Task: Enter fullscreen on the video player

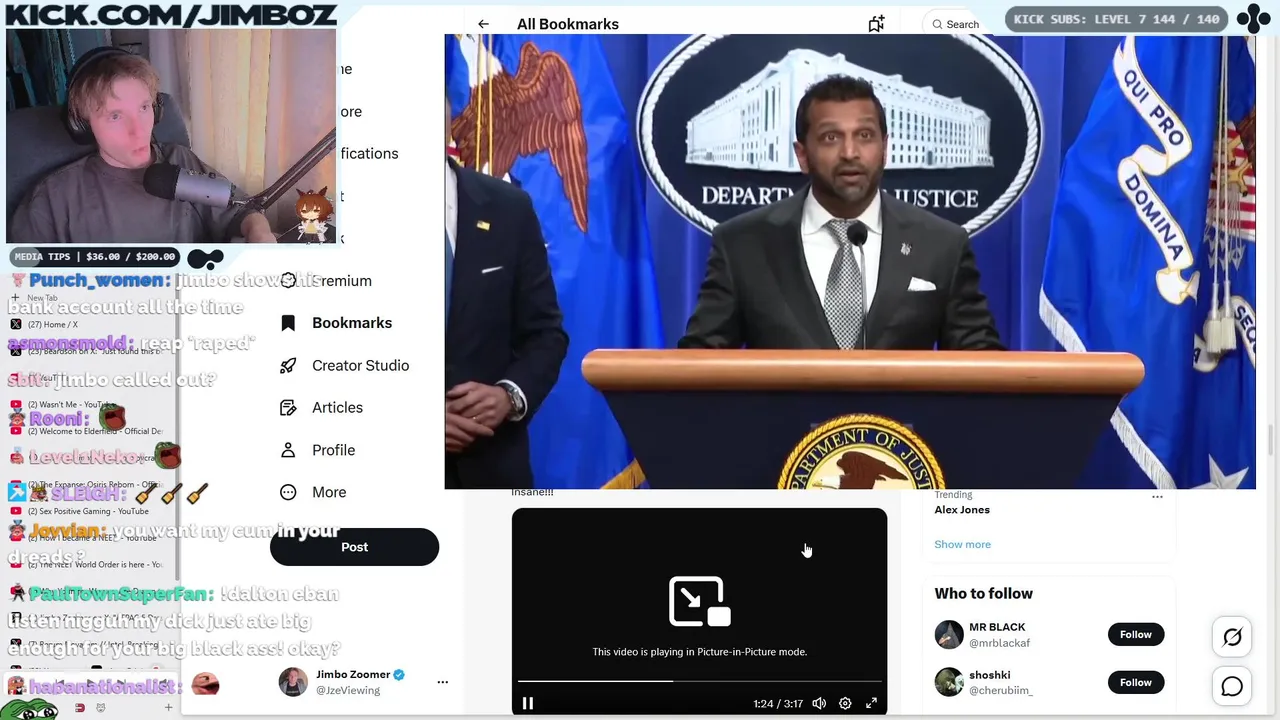Action: 871,703
